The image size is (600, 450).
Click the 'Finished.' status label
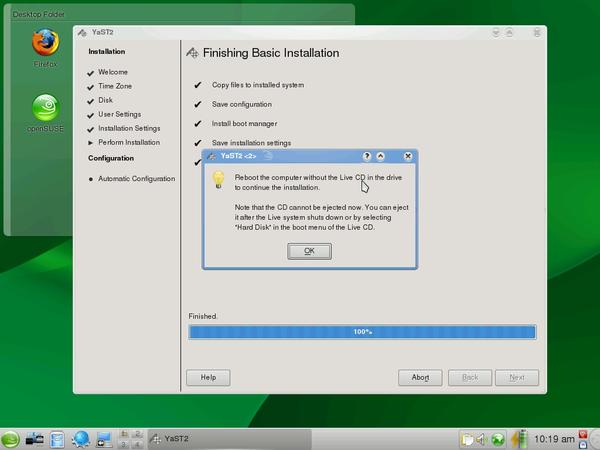click(x=202, y=316)
